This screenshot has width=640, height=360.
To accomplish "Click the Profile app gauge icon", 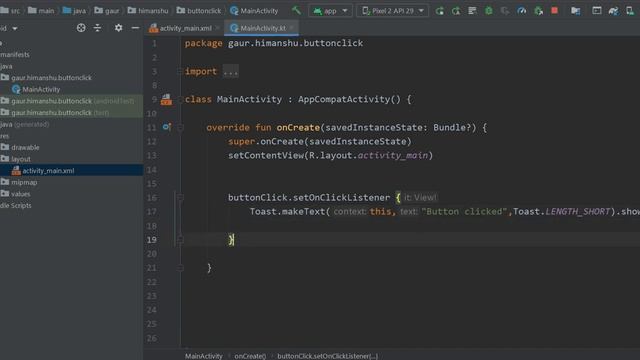I will [522, 11].
